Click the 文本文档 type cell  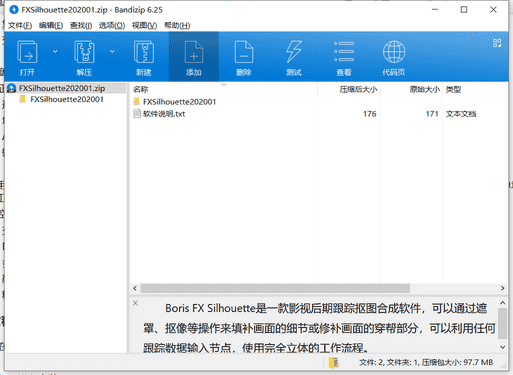[461, 114]
